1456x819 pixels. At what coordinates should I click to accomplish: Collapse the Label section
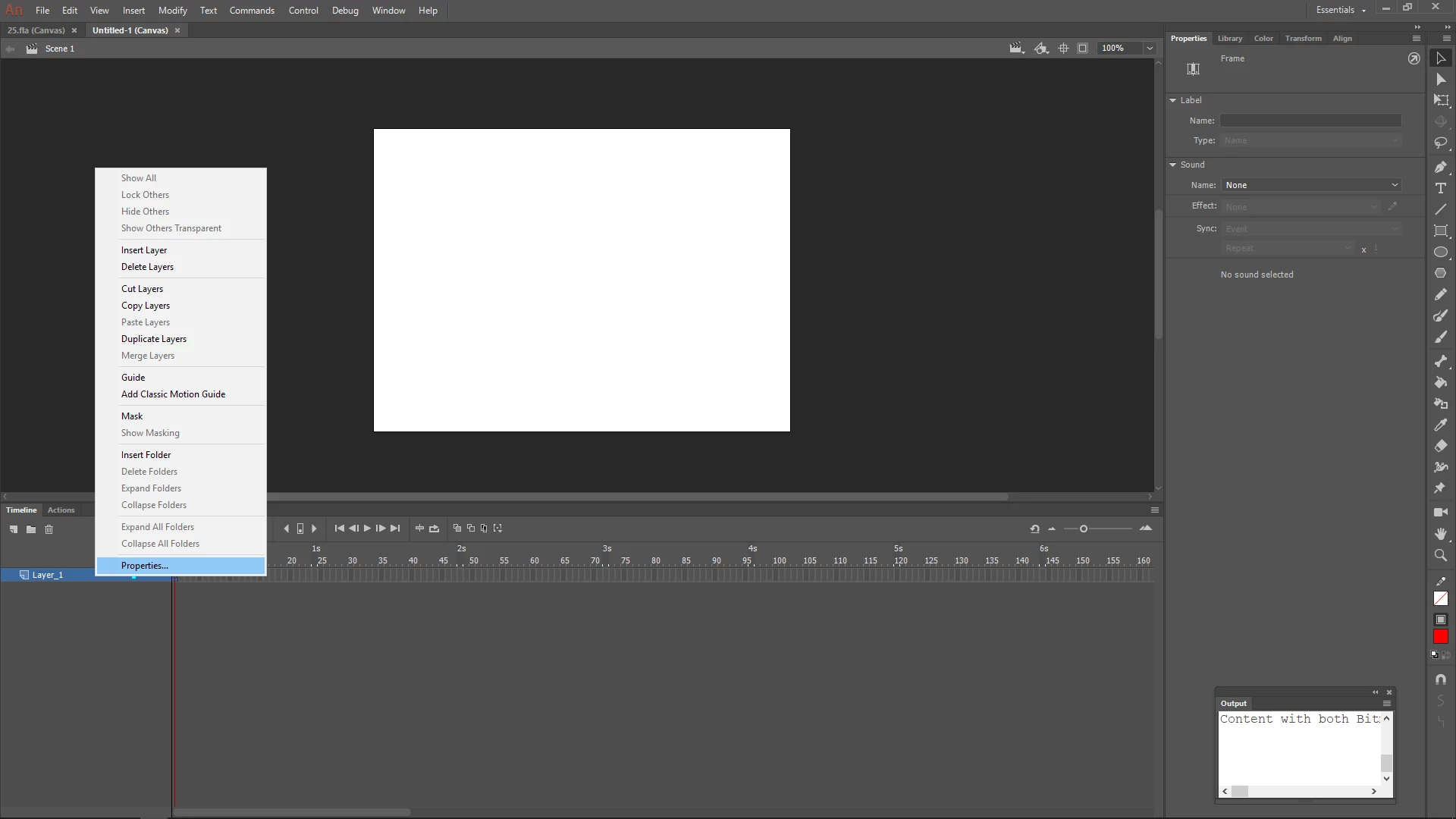pos(1173,100)
